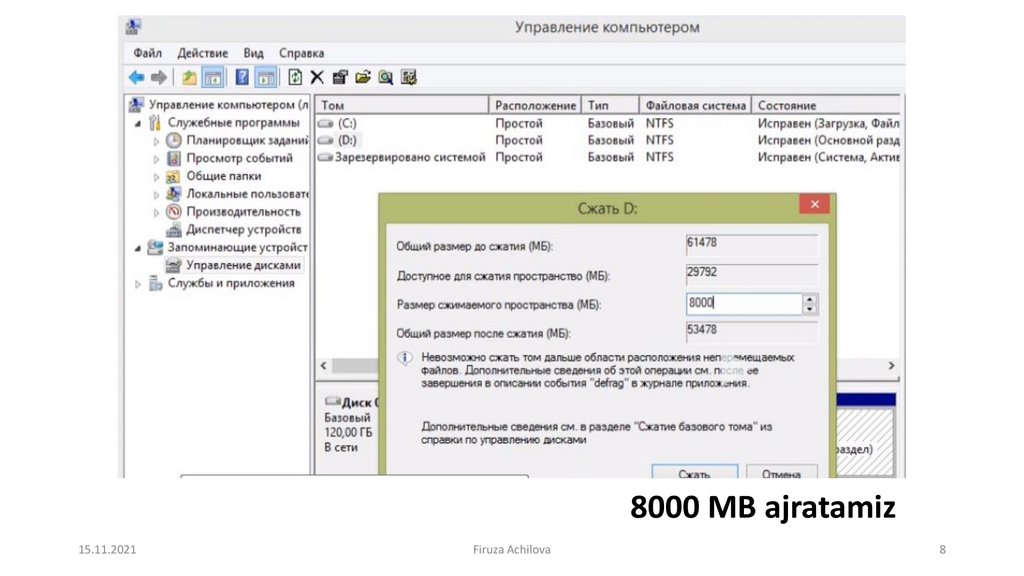Click the blue Help question mark icon
Screen dimensions: 1024x576
click(x=242, y=77)
